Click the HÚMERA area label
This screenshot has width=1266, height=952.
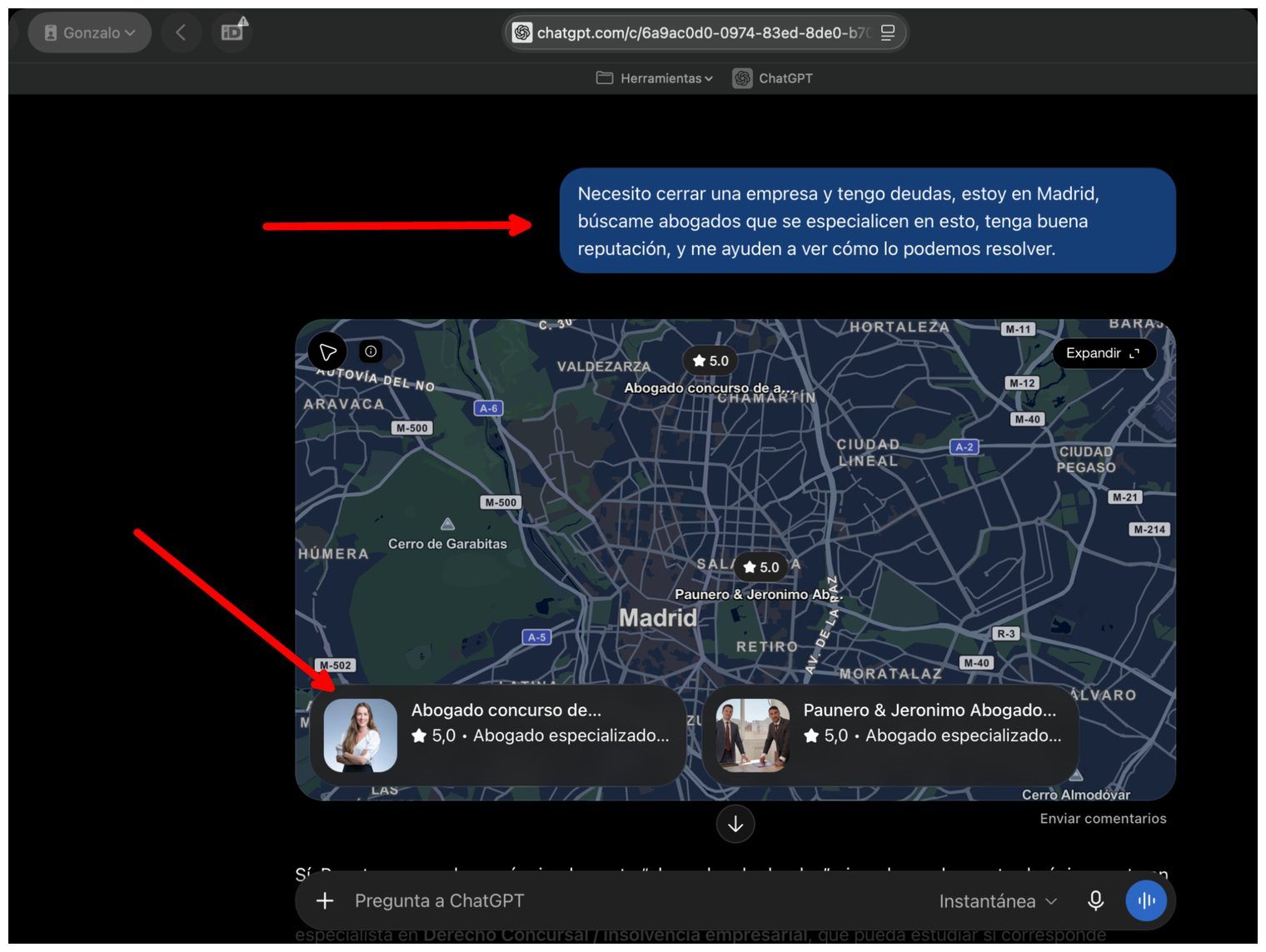point(333,554)
